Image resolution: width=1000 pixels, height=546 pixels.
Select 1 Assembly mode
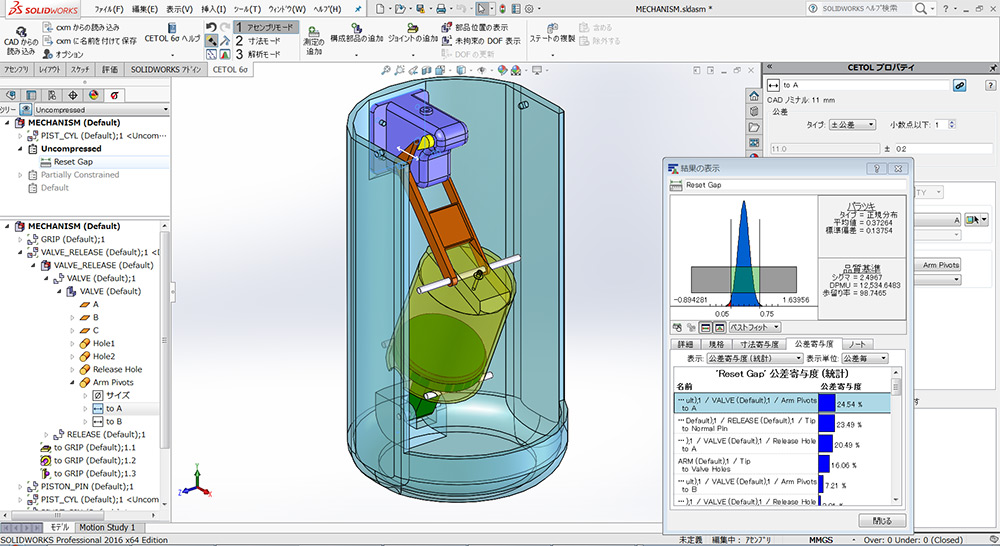[x=266, y=27]
